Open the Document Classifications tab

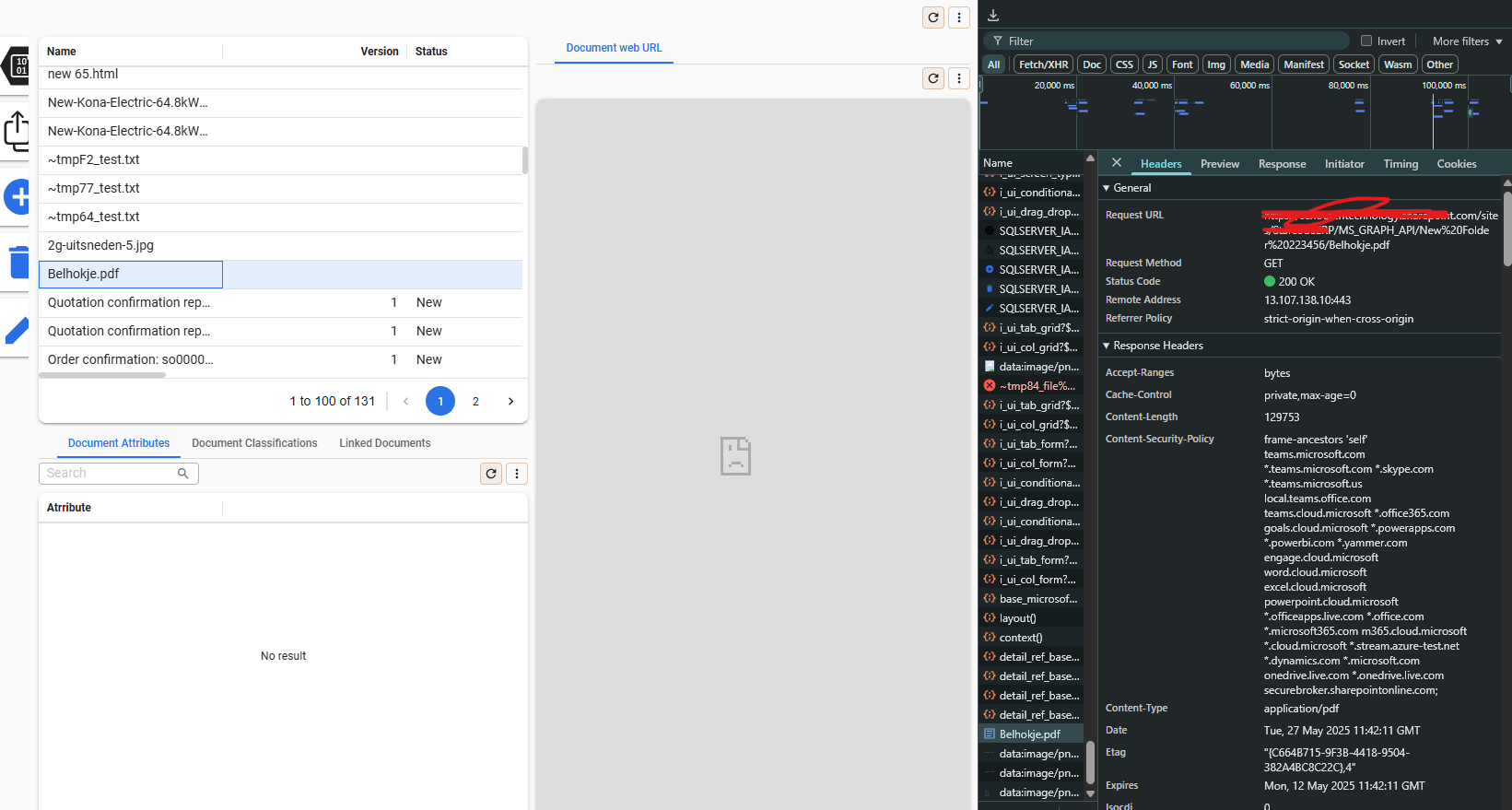(x=254, y=443)
